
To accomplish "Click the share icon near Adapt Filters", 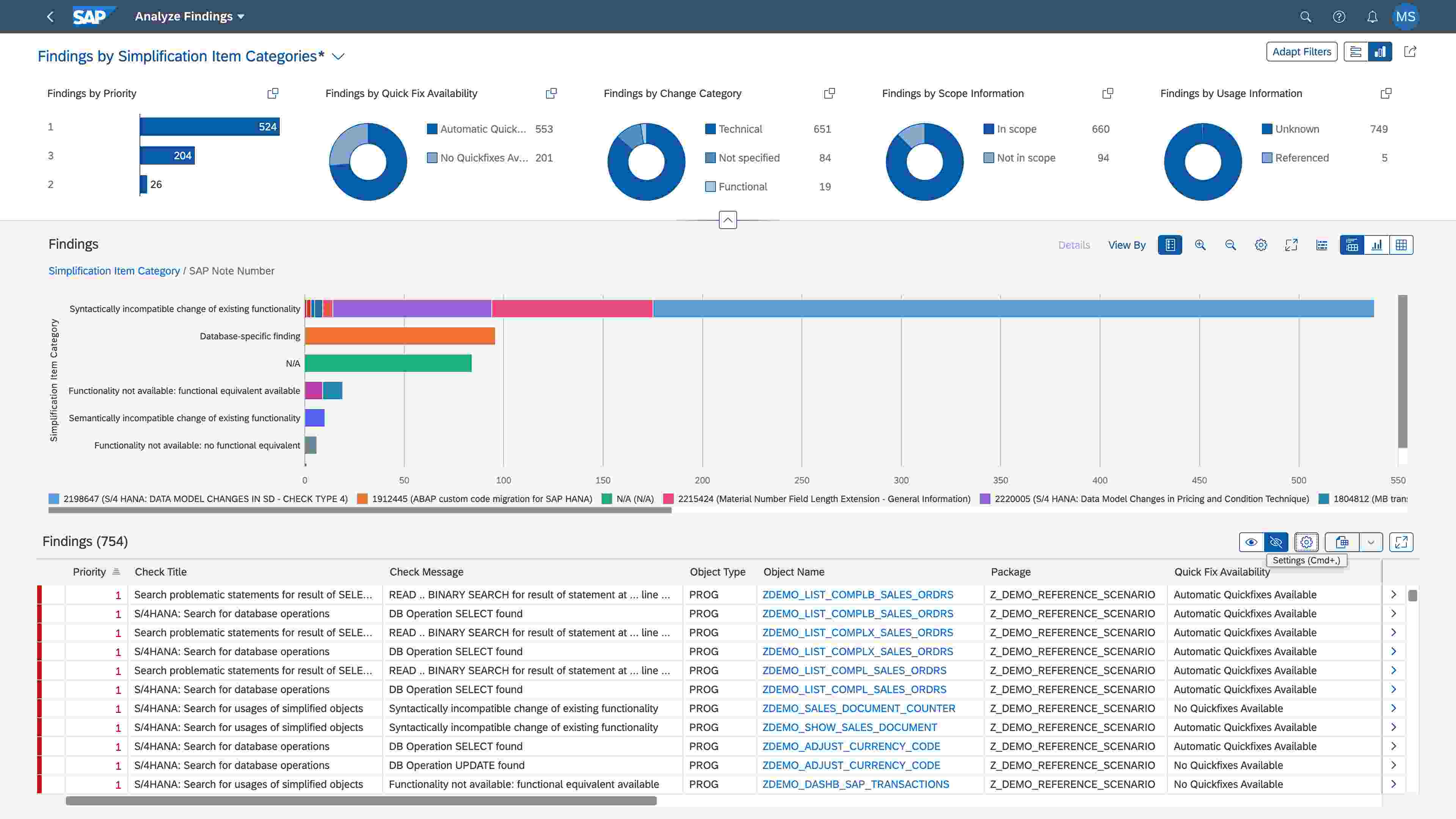I will pos(1410,52).
